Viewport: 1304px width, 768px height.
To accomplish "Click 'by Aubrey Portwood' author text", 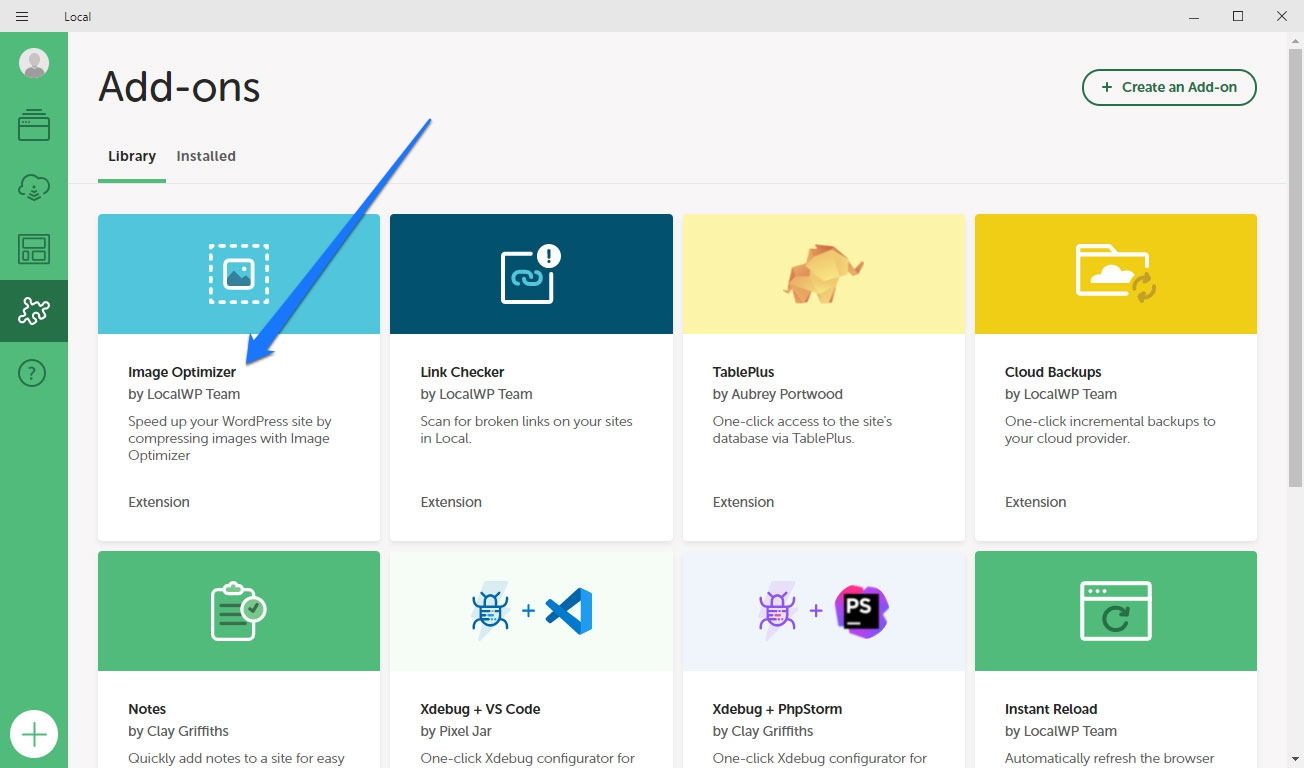I will 778,394.
